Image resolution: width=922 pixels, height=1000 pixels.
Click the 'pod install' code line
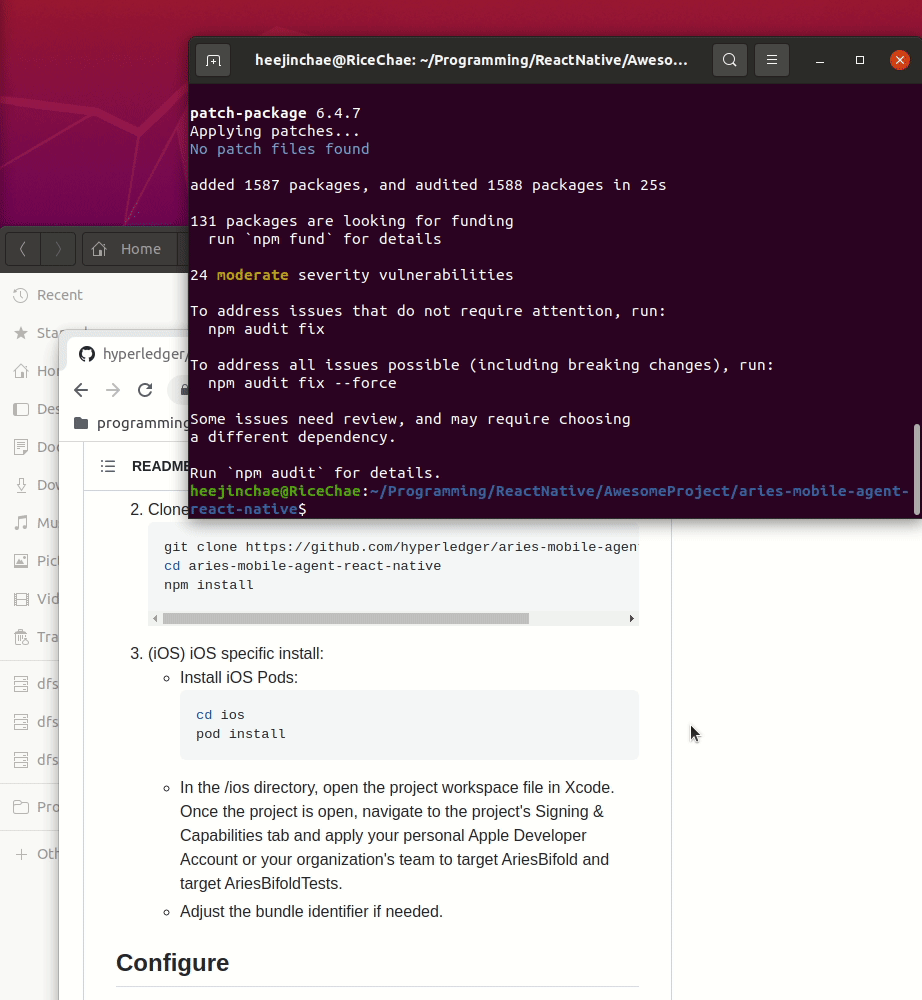point(240,734)
